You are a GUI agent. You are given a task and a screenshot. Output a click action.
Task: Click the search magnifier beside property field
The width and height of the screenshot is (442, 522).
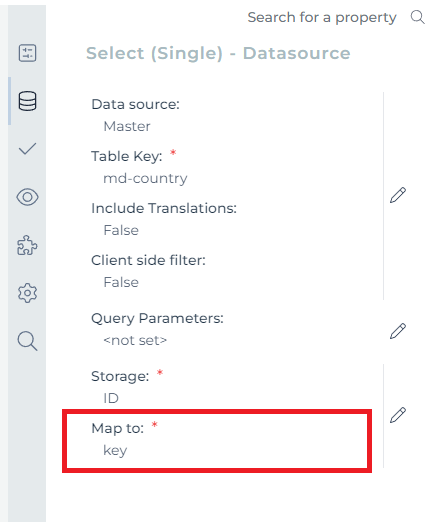pyautogui.click(x=417, y=17)
